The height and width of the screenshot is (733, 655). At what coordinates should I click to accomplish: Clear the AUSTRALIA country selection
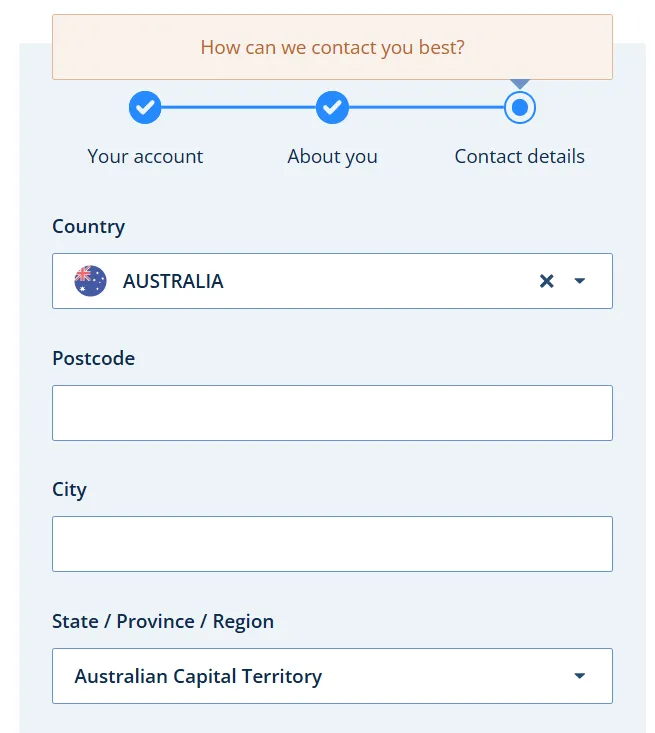(546, 281)
